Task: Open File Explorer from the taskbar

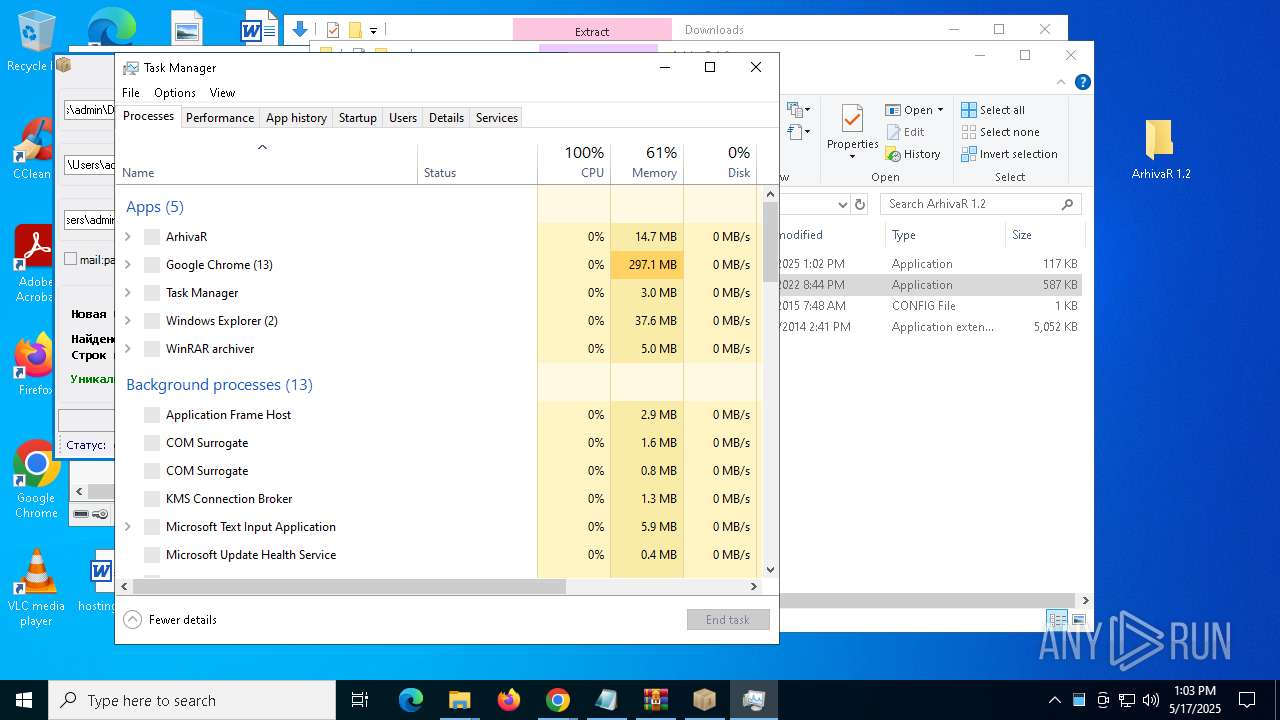Action: coord(460,700)
